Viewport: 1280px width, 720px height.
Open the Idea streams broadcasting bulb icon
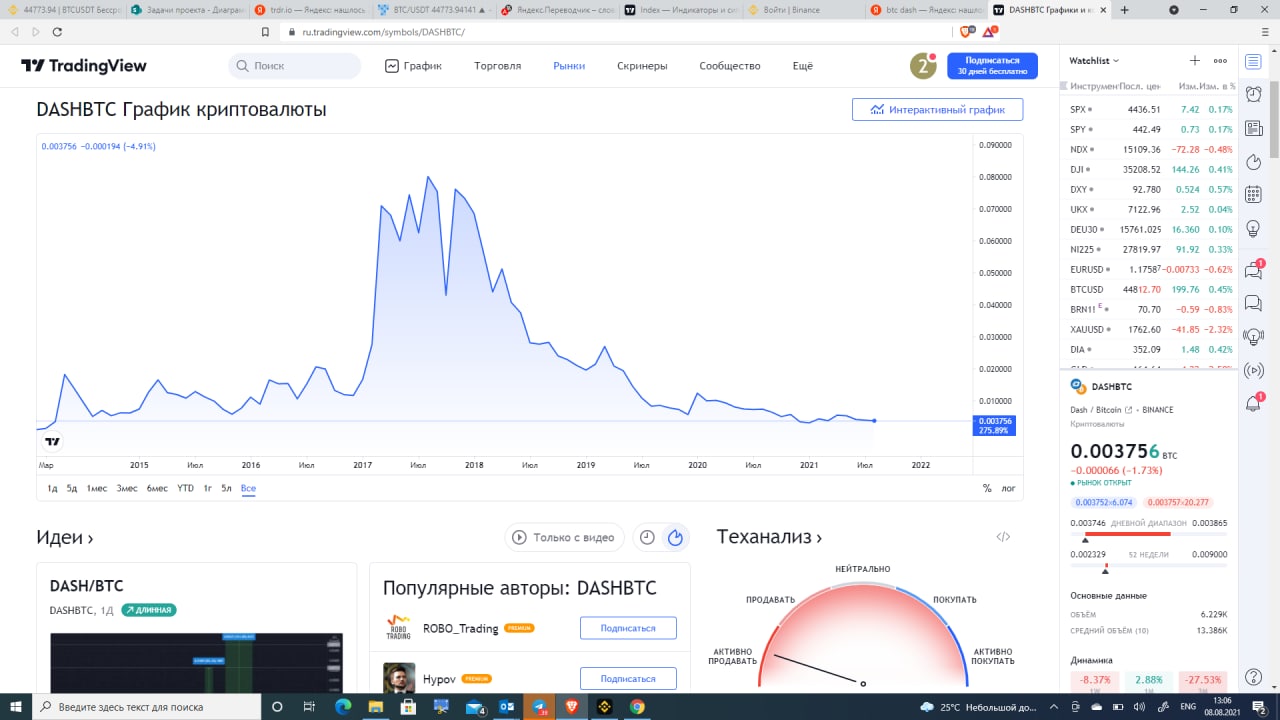1253,337
